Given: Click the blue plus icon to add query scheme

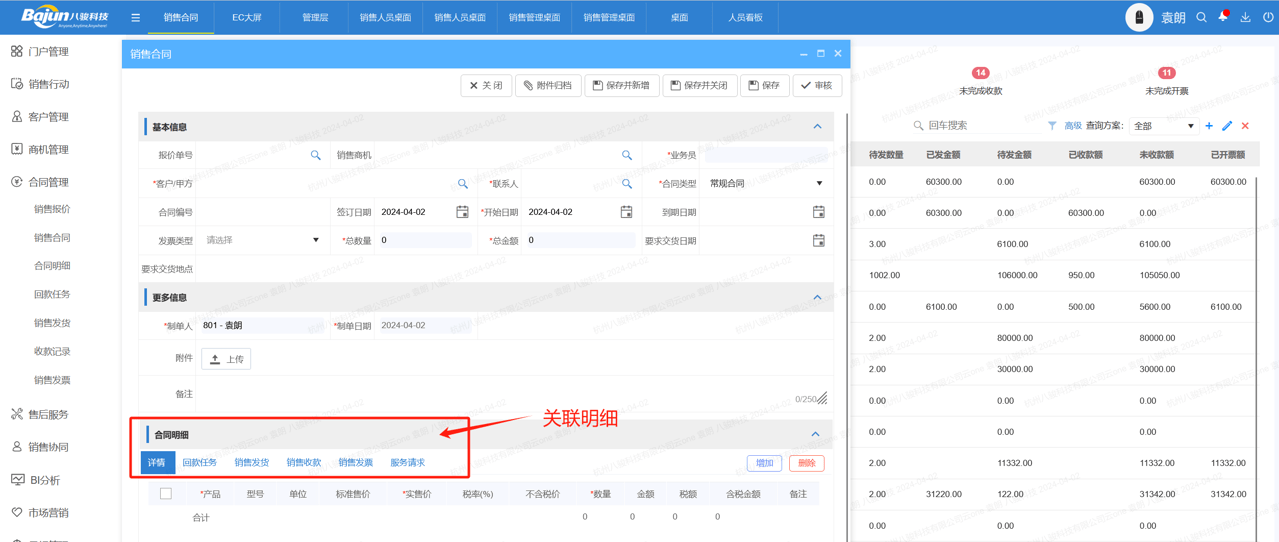Looking at the screenshot, I should (x=1209, y=126).
